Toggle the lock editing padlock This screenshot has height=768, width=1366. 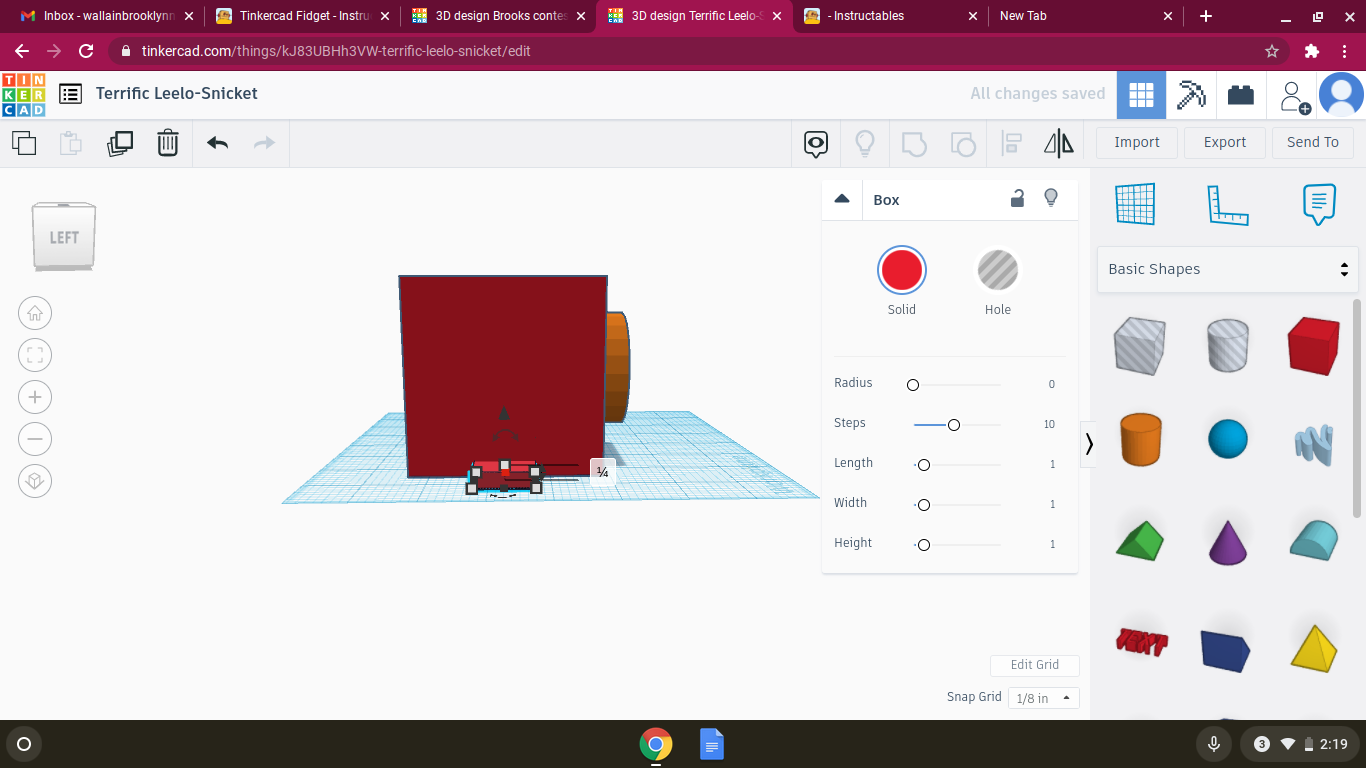(1017, 198)
